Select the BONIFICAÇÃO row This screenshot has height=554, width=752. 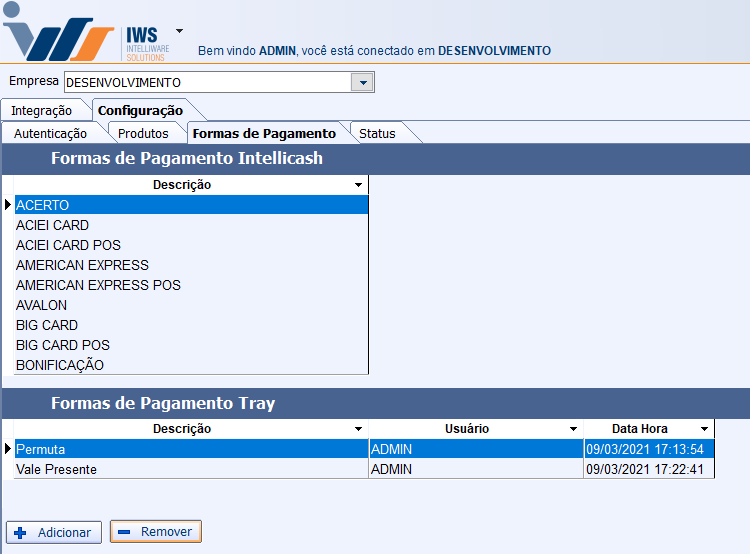click(191, 365)
